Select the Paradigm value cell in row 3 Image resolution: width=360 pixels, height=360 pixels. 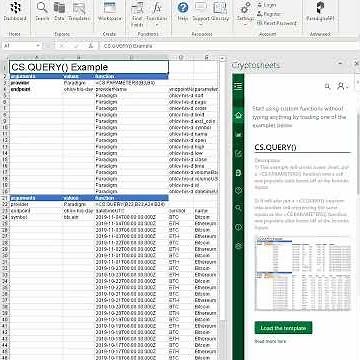(79, 83)
